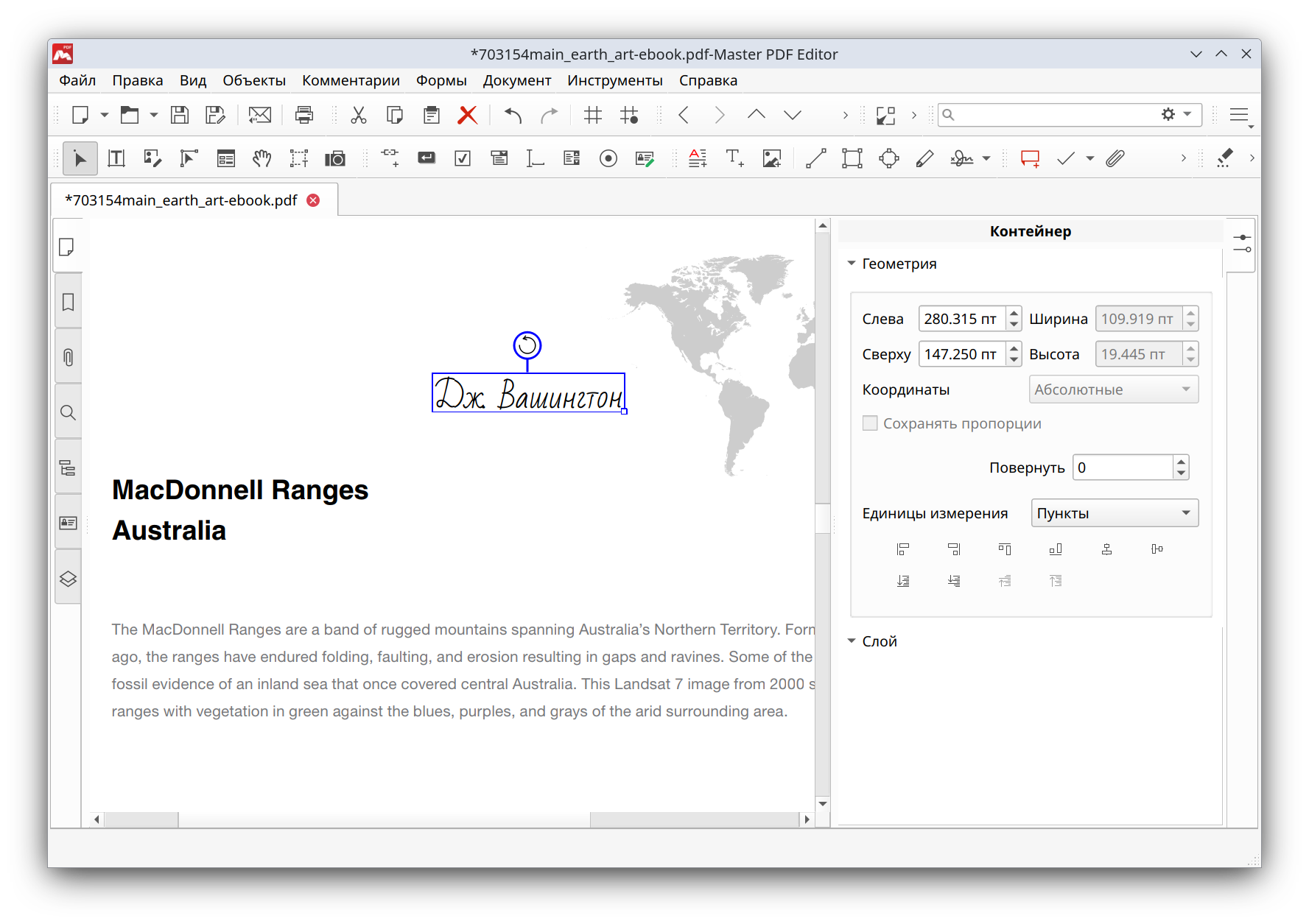Open the Файл menu
1309x924 pixels.
77,80
